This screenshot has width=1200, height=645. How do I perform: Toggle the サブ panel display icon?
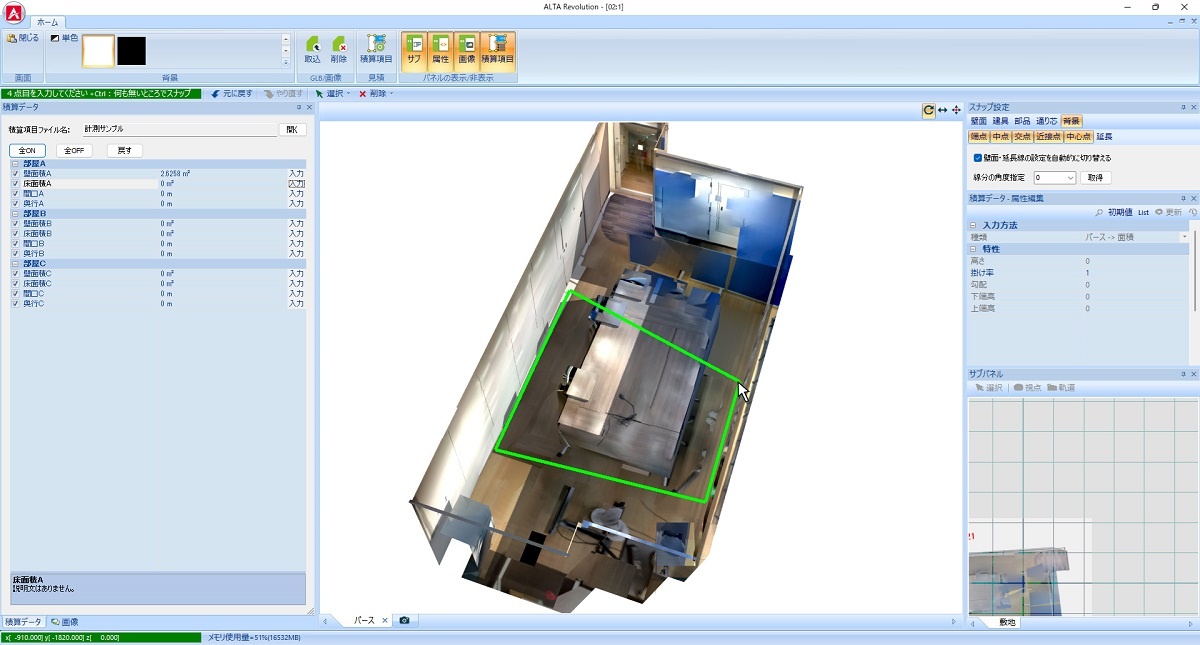pos(414,50)
